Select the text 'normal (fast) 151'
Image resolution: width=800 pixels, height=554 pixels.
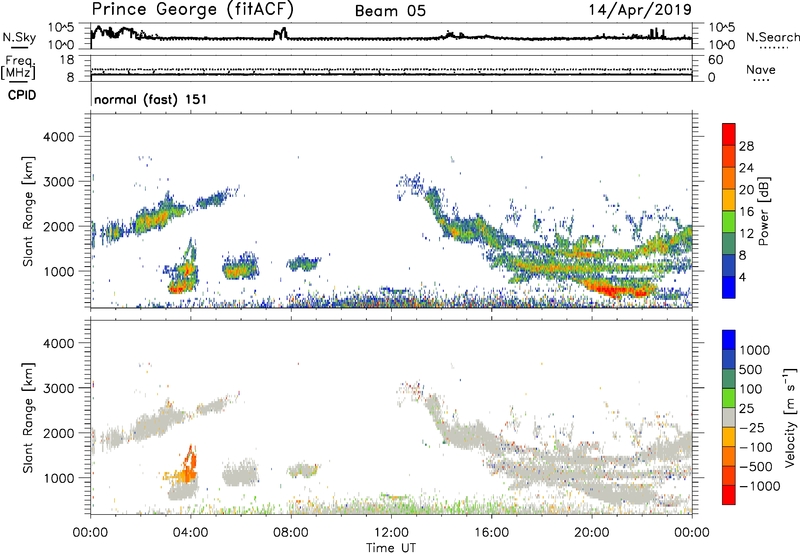click(x=151, y=99)
